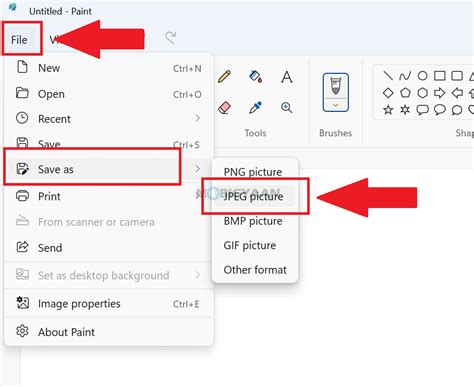Image resolution: width=474 pixels, height=387 pixels.
Task: Select the Text tool
Action: (x=287, y=77)
